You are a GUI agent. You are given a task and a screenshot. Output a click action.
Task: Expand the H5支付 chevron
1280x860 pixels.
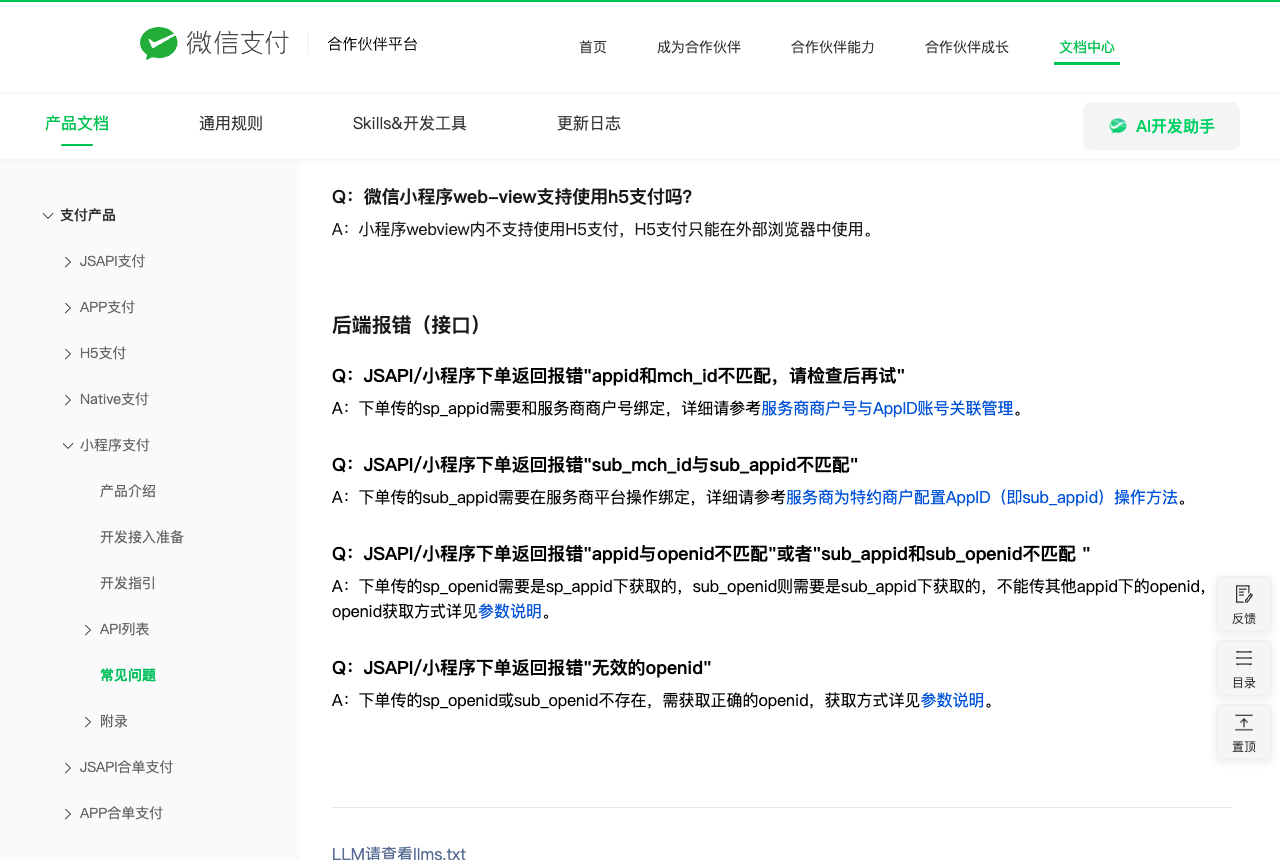coord(68,354)
